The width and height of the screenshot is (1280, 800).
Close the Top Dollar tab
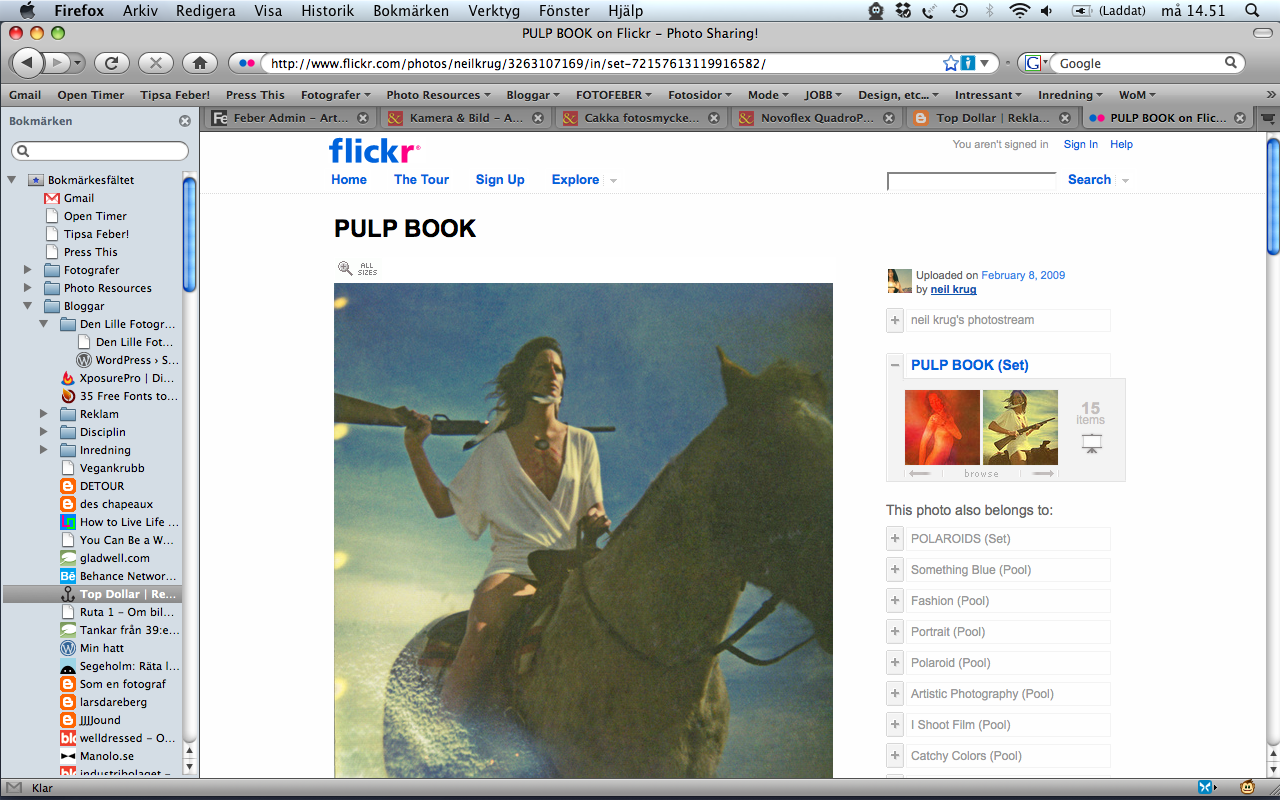[1065, 118]
